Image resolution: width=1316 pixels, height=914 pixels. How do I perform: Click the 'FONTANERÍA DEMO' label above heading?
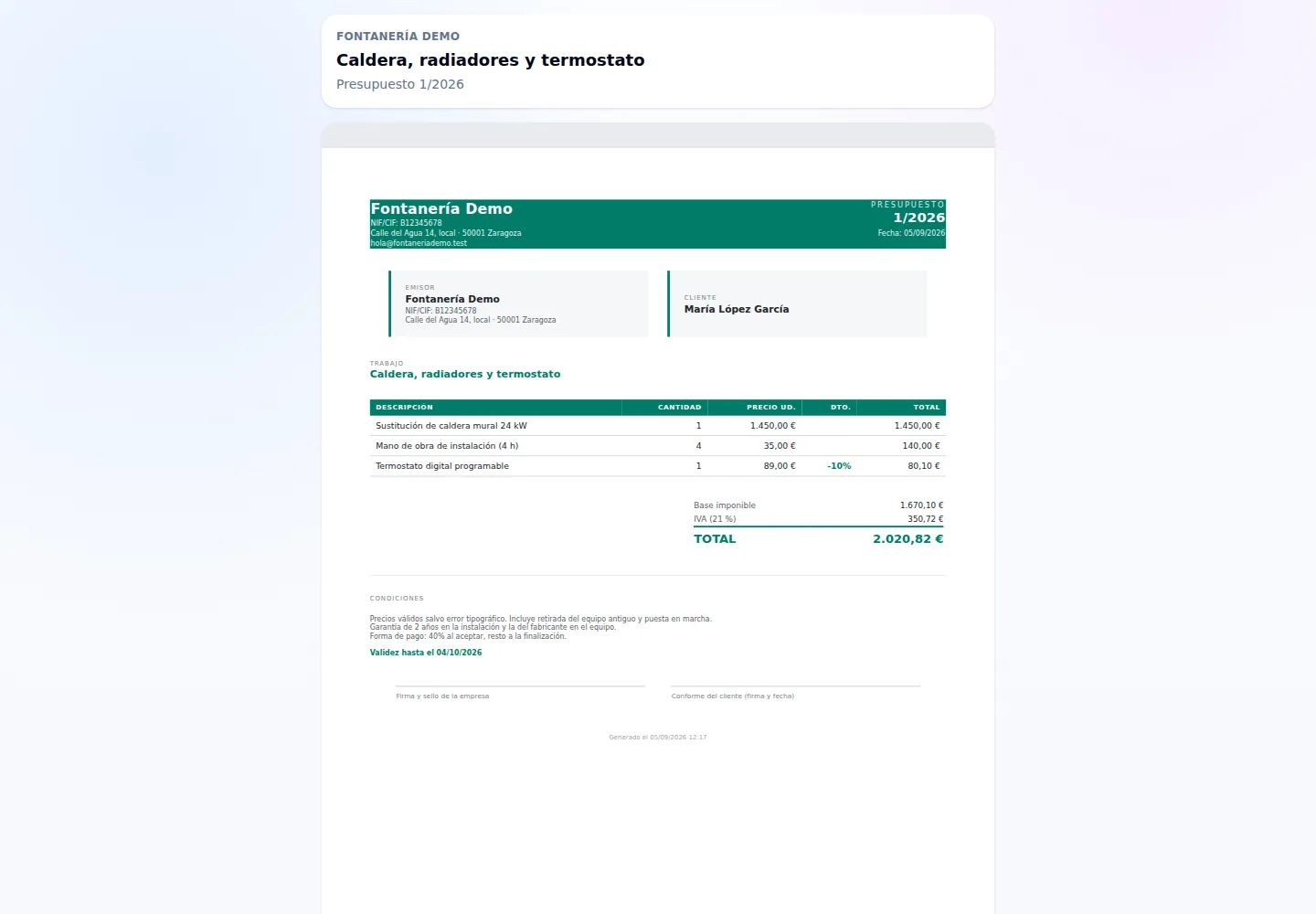(x=398, y=37)
